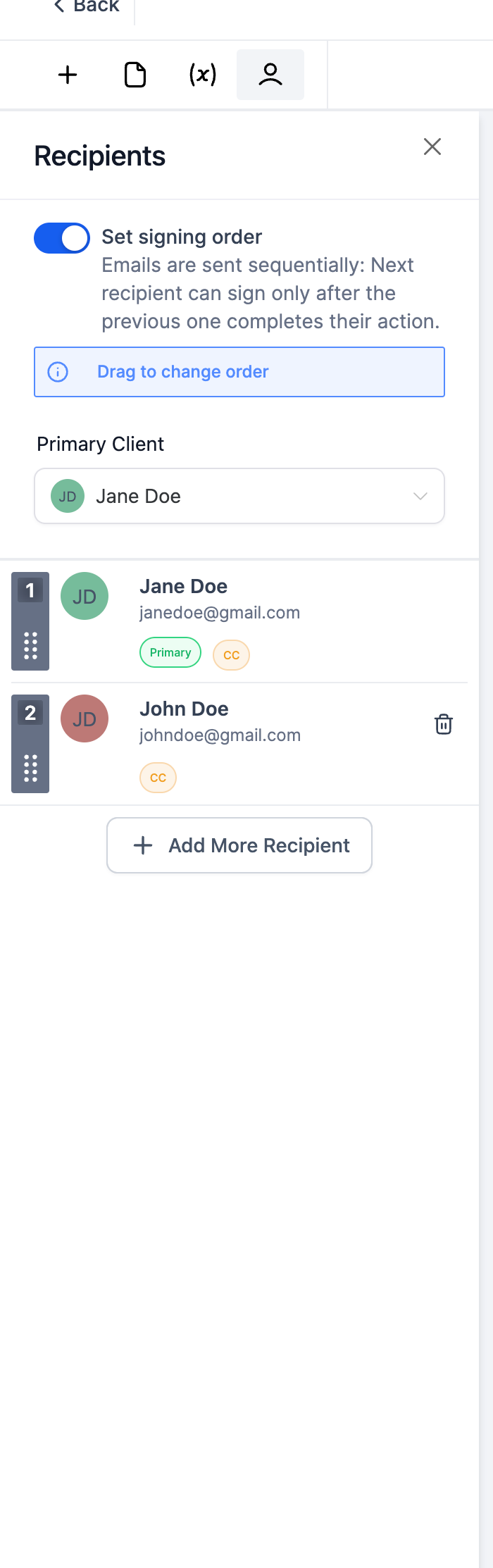Click drag handle for recipient 1

pos(30,645)
